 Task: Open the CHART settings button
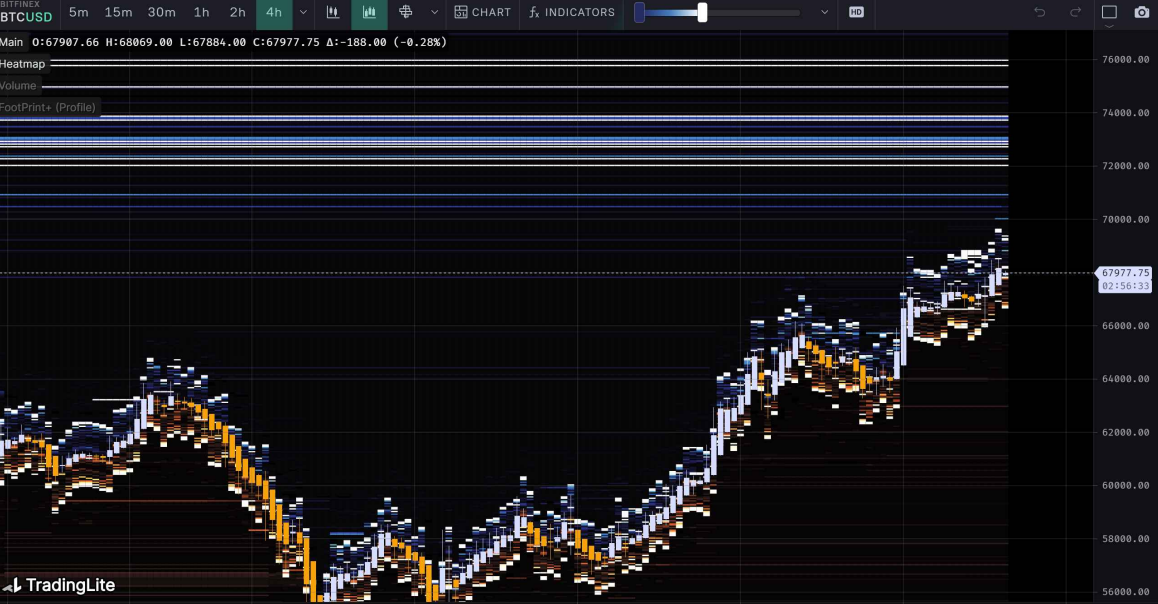[482, 12]
